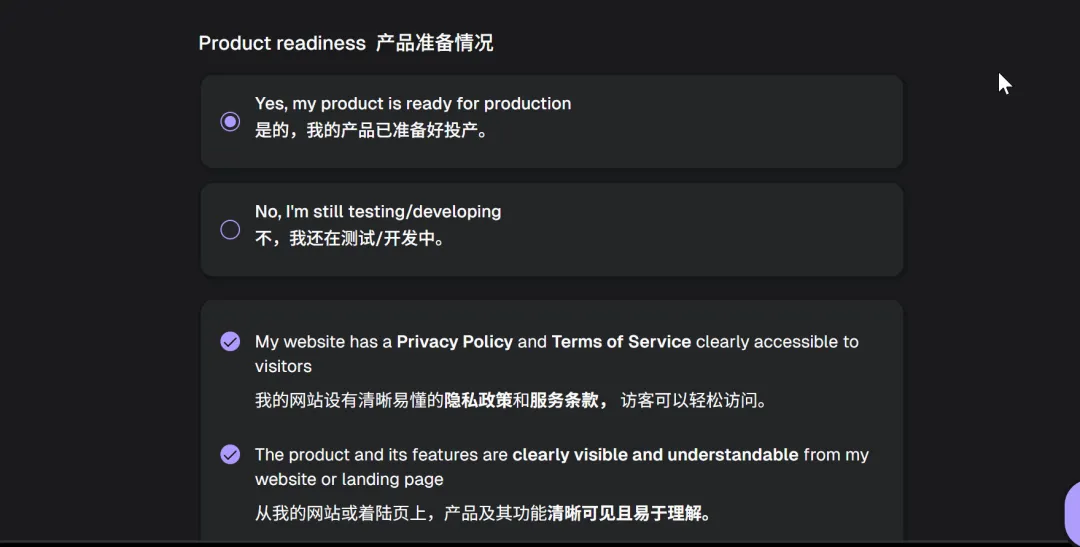Toggle the "clearly visible and understandable" product checkbox
This screenshot has width=1080, height=547.
click(x=230, y=455)
